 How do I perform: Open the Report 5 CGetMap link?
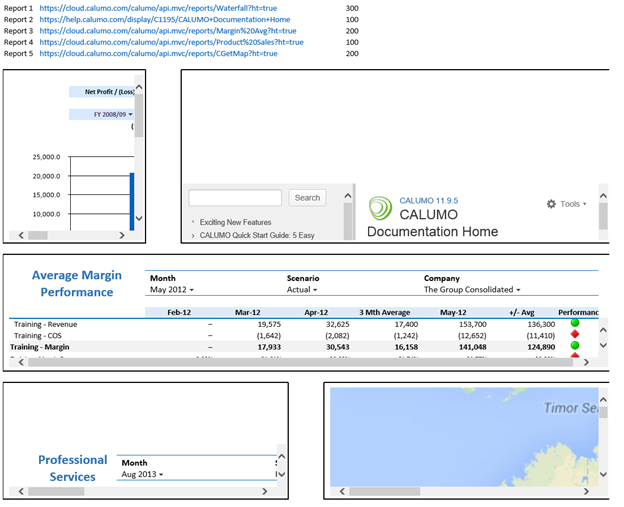coord(158,53)
